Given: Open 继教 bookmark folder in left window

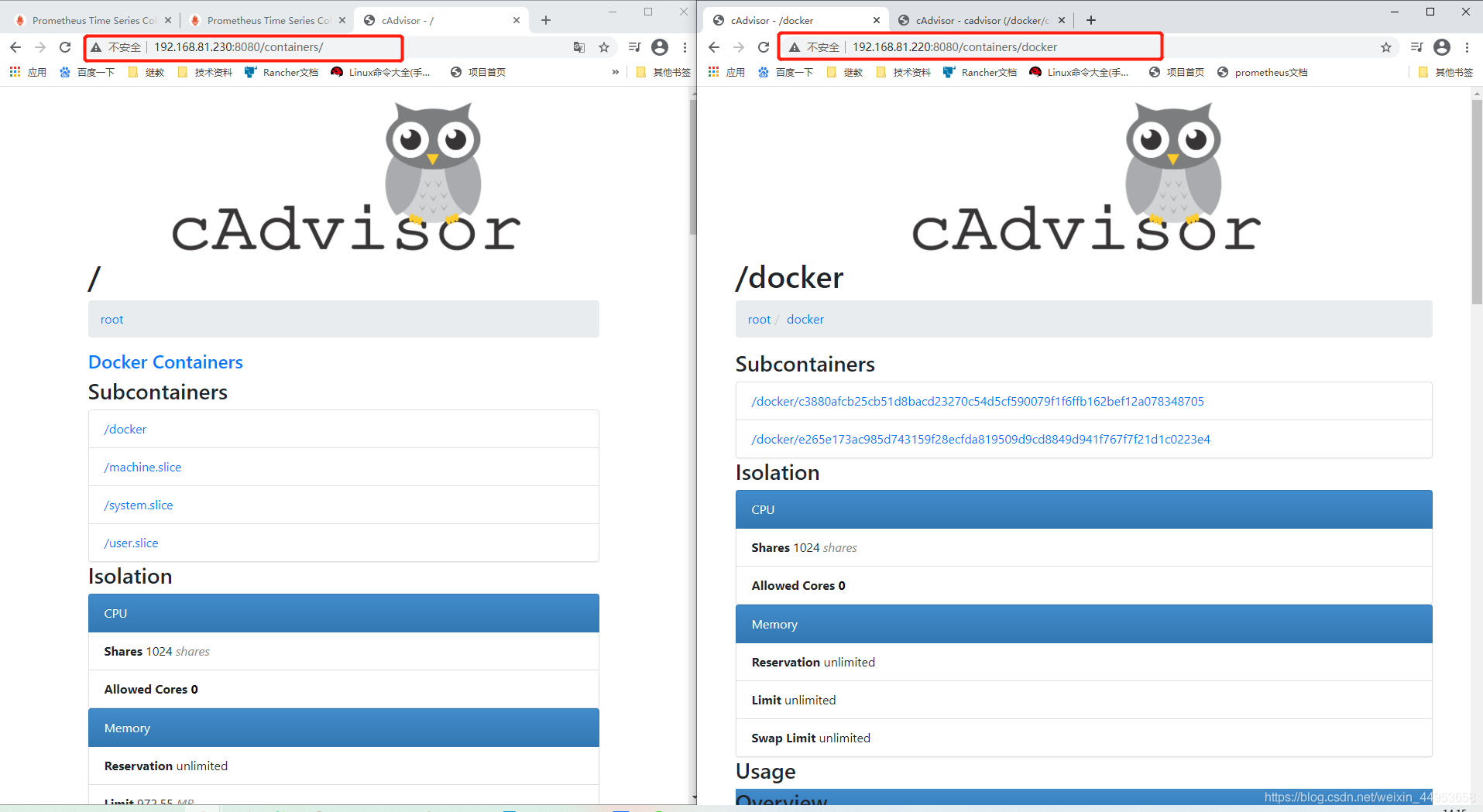Looking at the screenshot, I should pyautogui.click(x=146, y=72).
